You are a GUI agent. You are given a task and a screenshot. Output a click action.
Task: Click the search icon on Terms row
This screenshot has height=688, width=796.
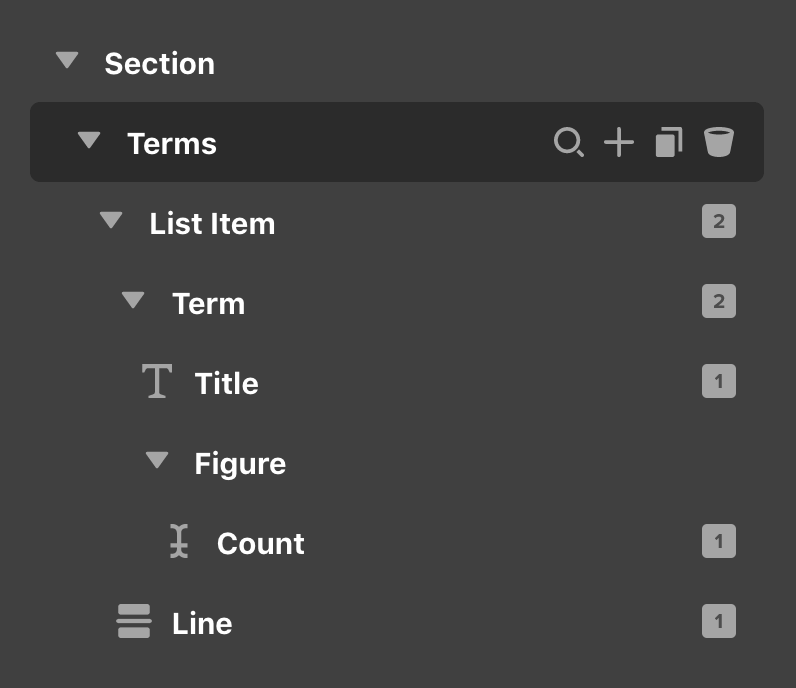click(x=568, y=142)
